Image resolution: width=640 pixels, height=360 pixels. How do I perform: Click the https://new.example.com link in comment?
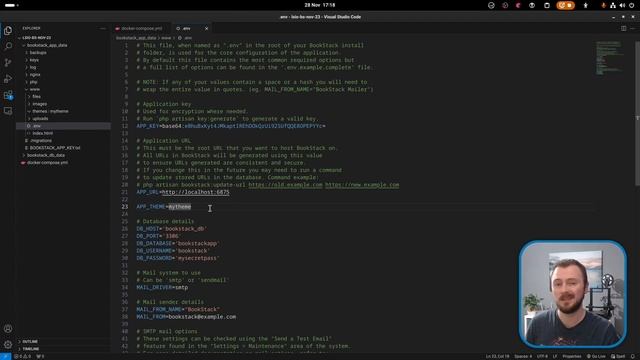[x=362, y=185]
